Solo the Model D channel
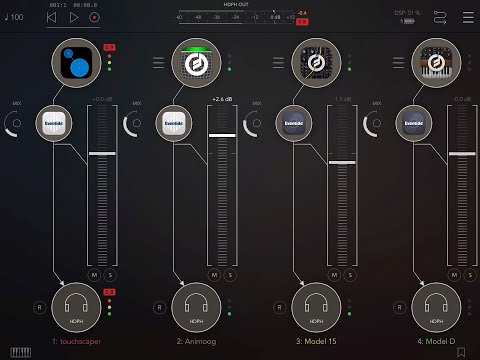The image size is (480, 360). pyautogui.click(x=470, y=275)
